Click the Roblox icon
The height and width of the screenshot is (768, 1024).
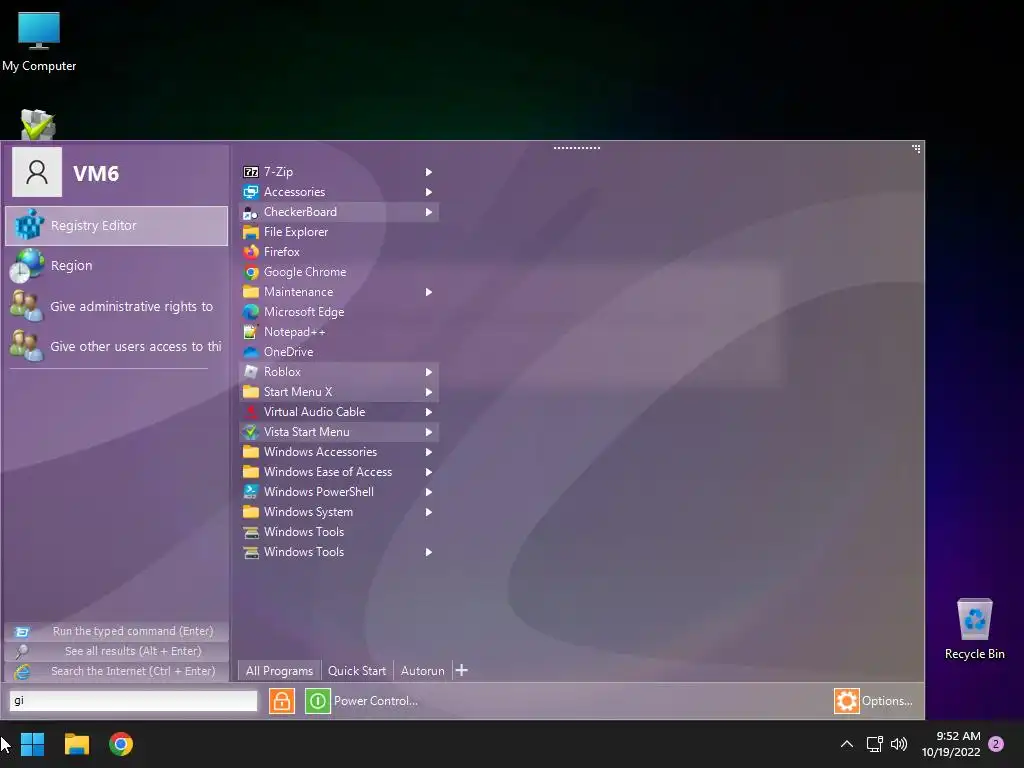click(251, 372)
